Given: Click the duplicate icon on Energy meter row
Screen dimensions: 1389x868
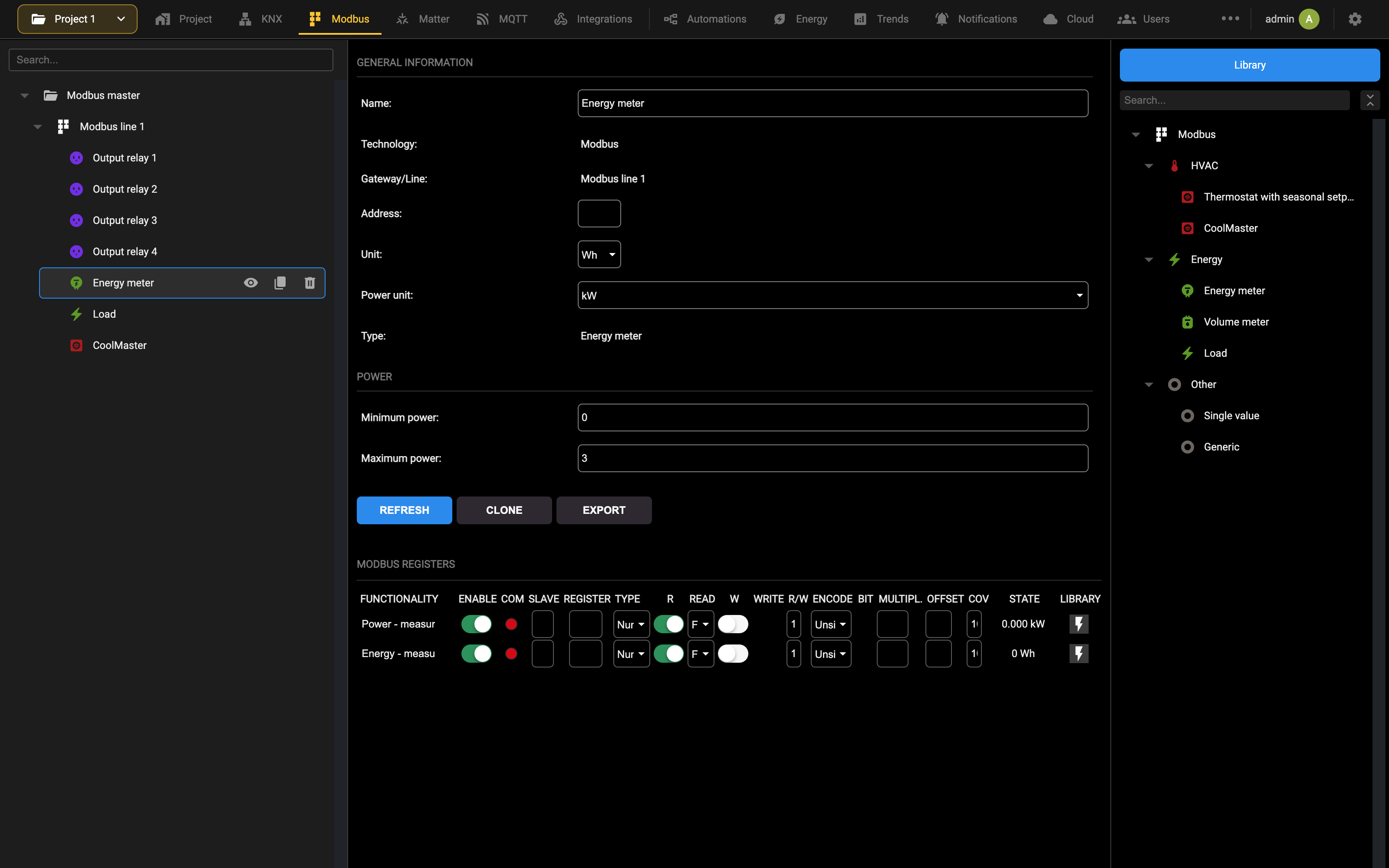Looking at the screenshot, I should tap(280, 283).
